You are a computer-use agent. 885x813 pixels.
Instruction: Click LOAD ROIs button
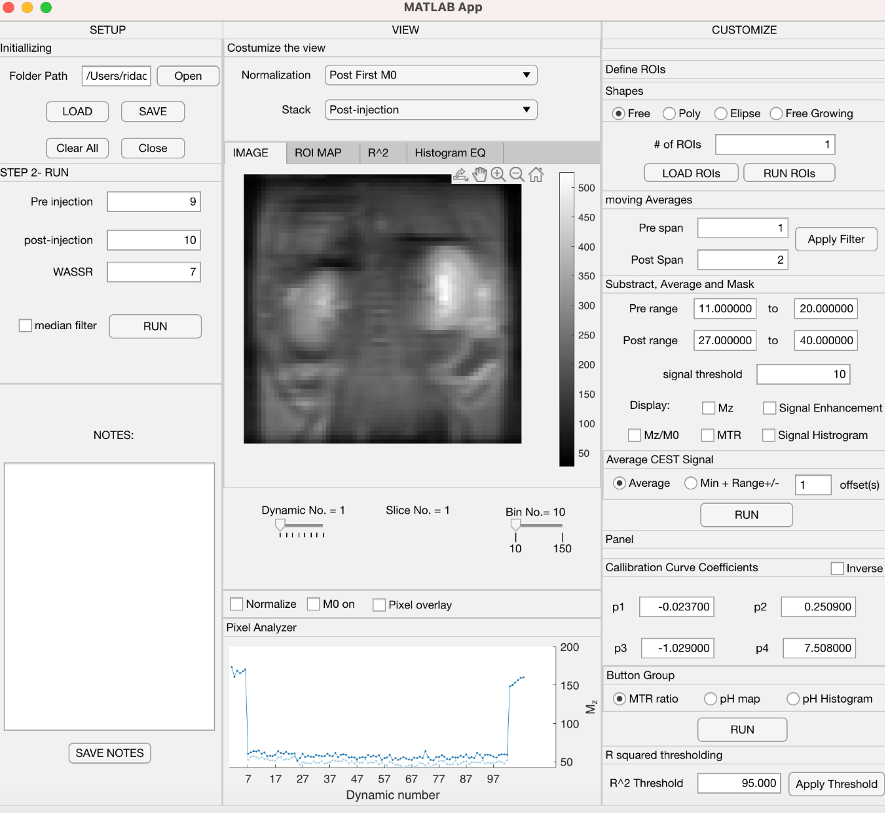[691, 173]
